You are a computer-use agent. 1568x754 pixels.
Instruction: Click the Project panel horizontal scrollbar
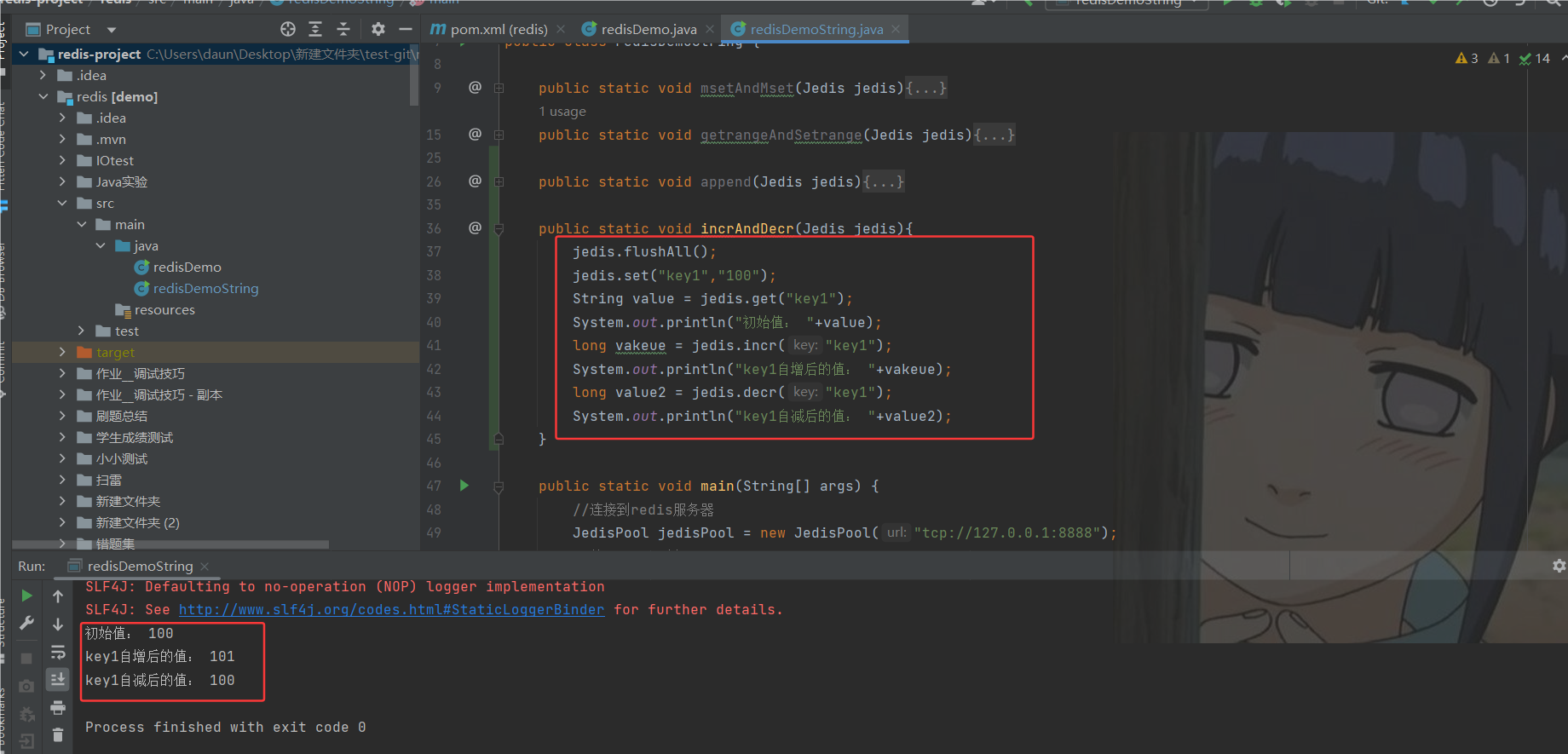coord(170,544)
